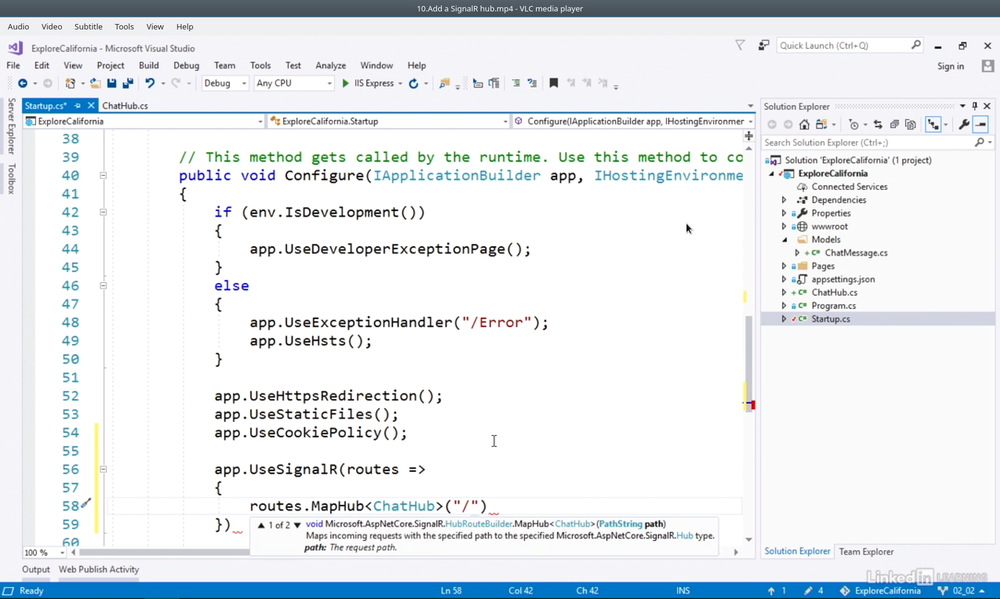Toggle auto hide pin on Solution Explorer

click(x=974, y=106)
